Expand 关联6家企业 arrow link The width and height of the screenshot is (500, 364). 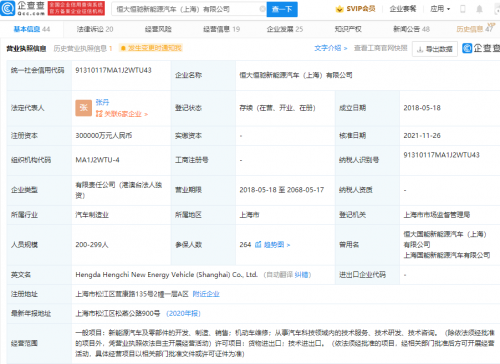pos(122,114)
